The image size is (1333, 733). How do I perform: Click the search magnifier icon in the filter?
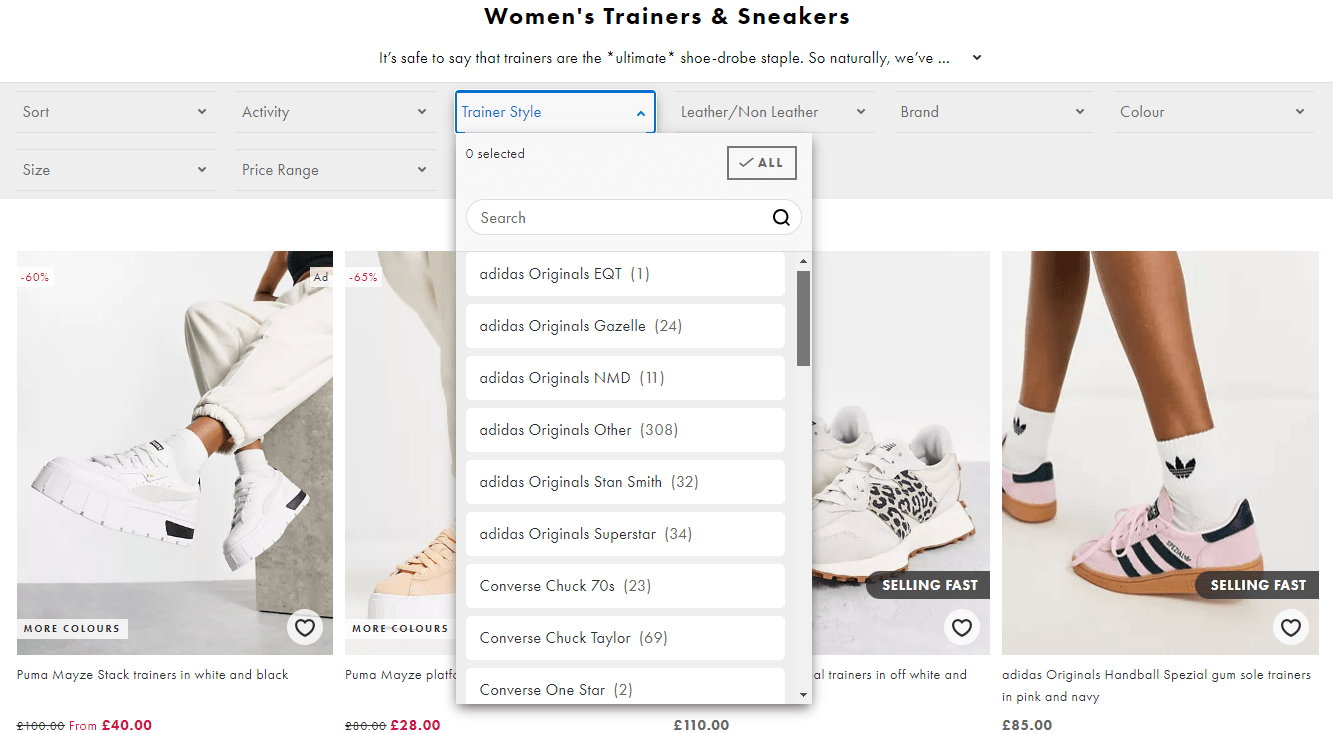pyautogui.click(x=781, y=218)
